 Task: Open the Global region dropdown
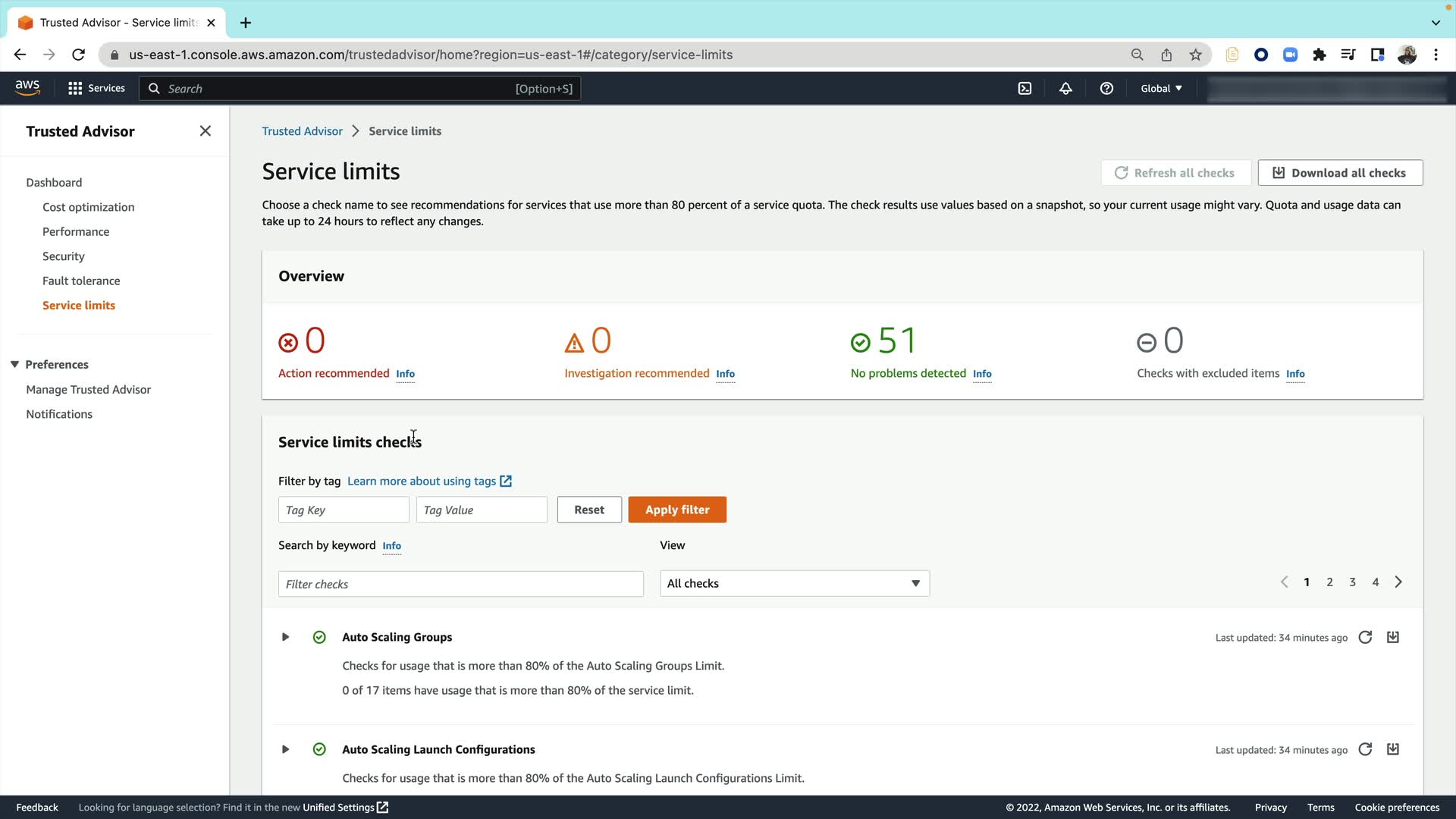click(x=1161, y=89)
